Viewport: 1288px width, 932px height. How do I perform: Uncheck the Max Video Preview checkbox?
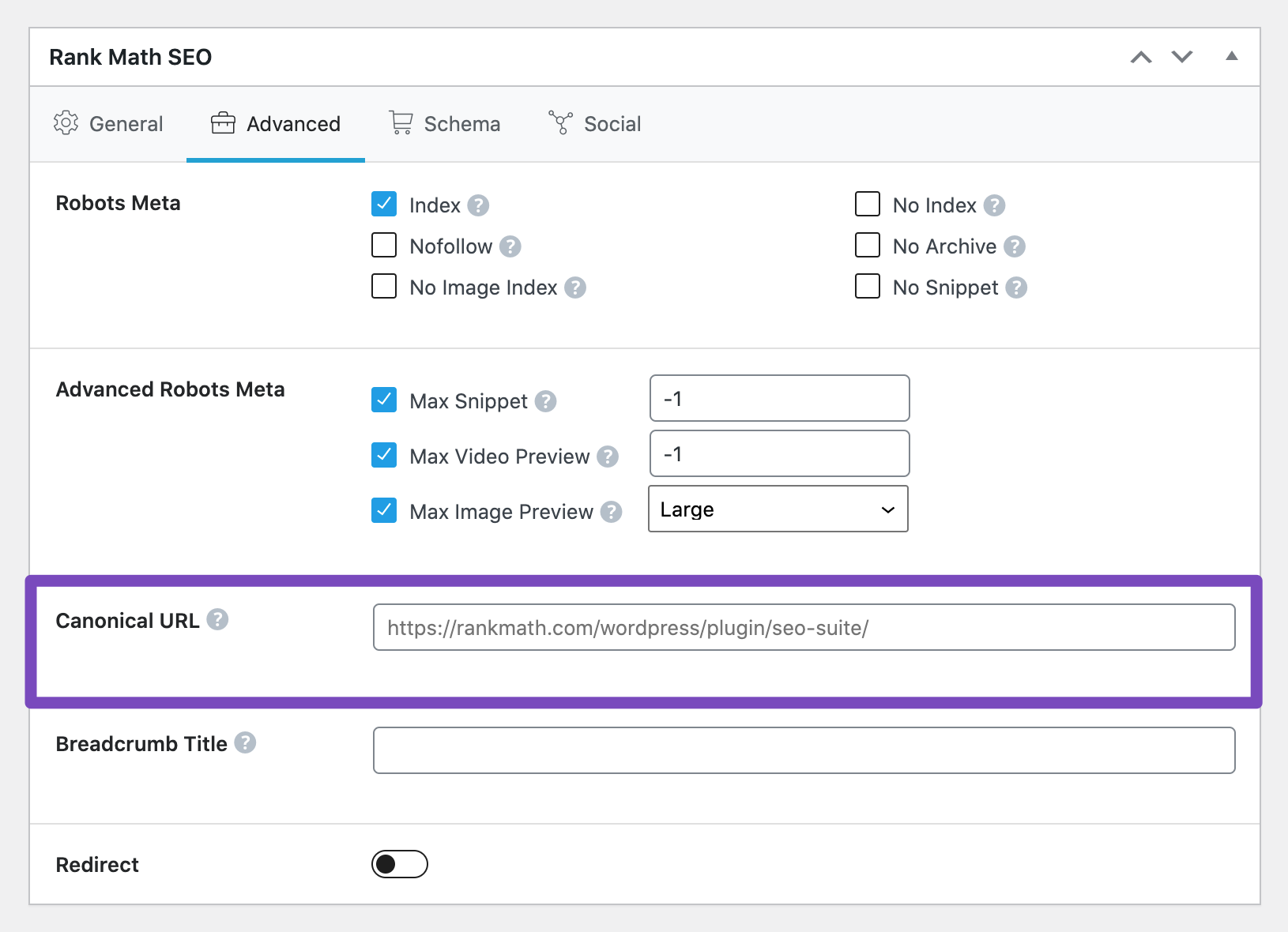click(384, 455)
